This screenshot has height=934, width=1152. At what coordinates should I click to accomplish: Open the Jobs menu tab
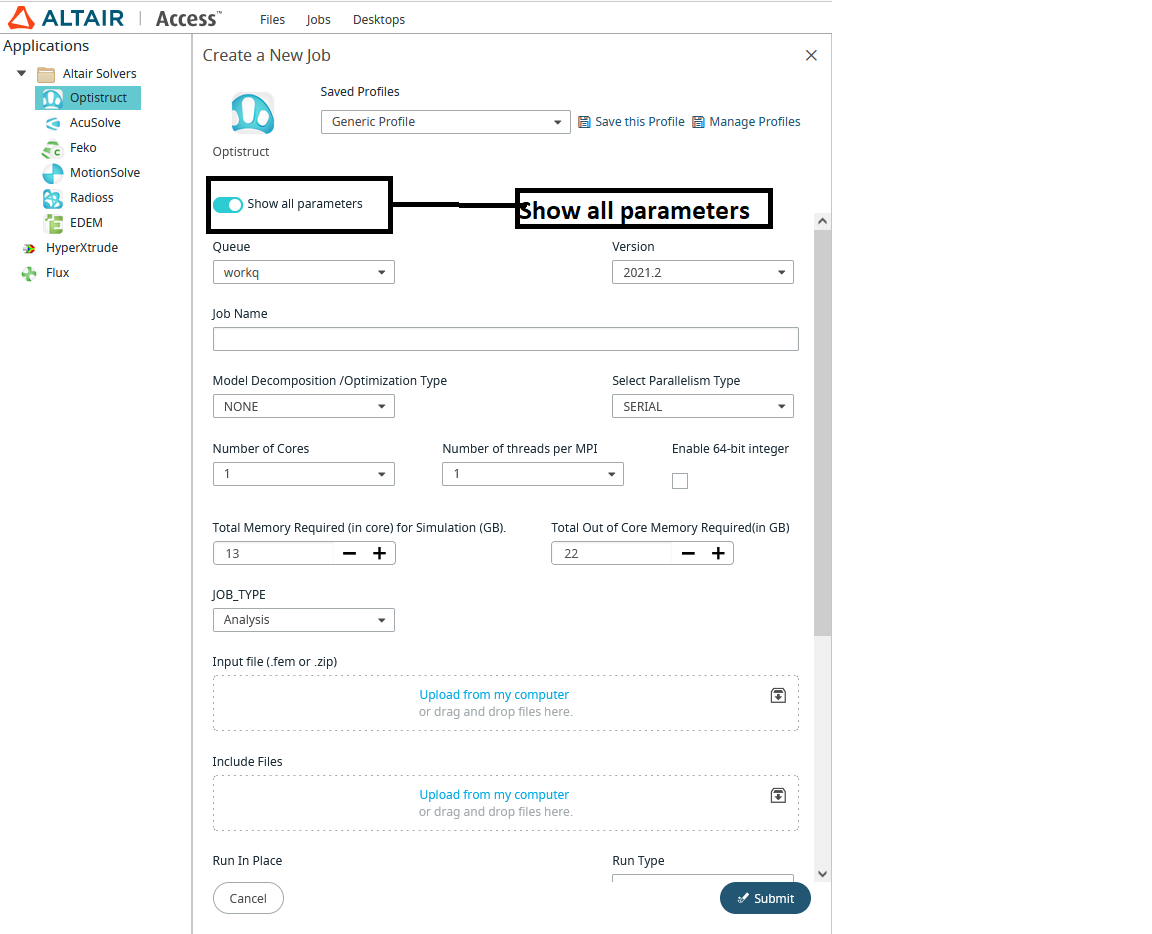[319, 19]
